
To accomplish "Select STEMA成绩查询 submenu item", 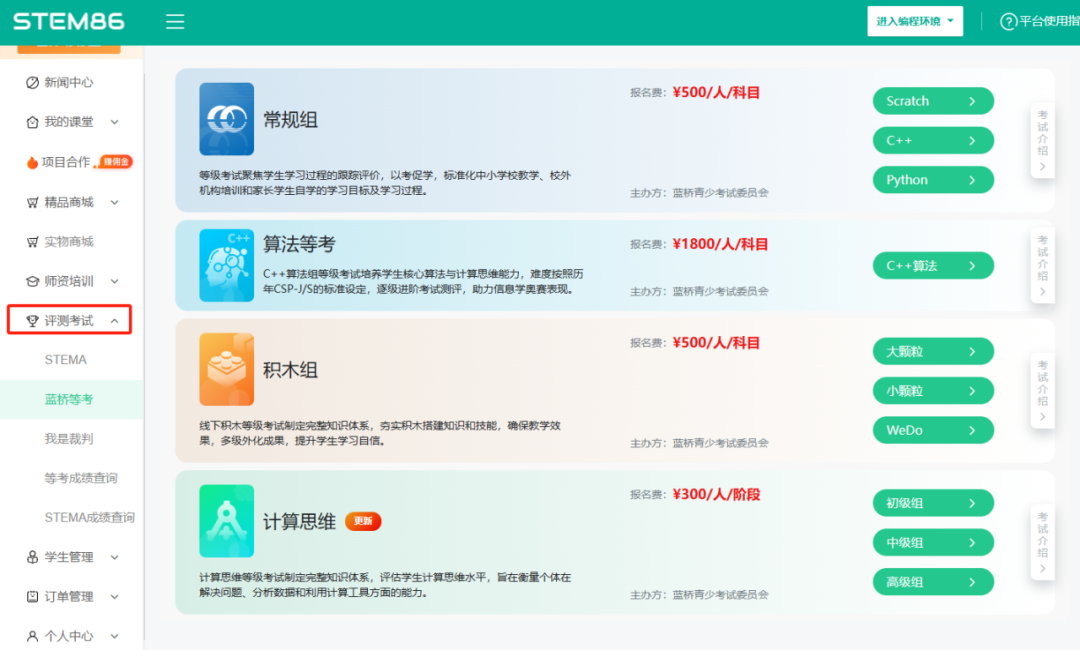I will [x=90, y=517].
